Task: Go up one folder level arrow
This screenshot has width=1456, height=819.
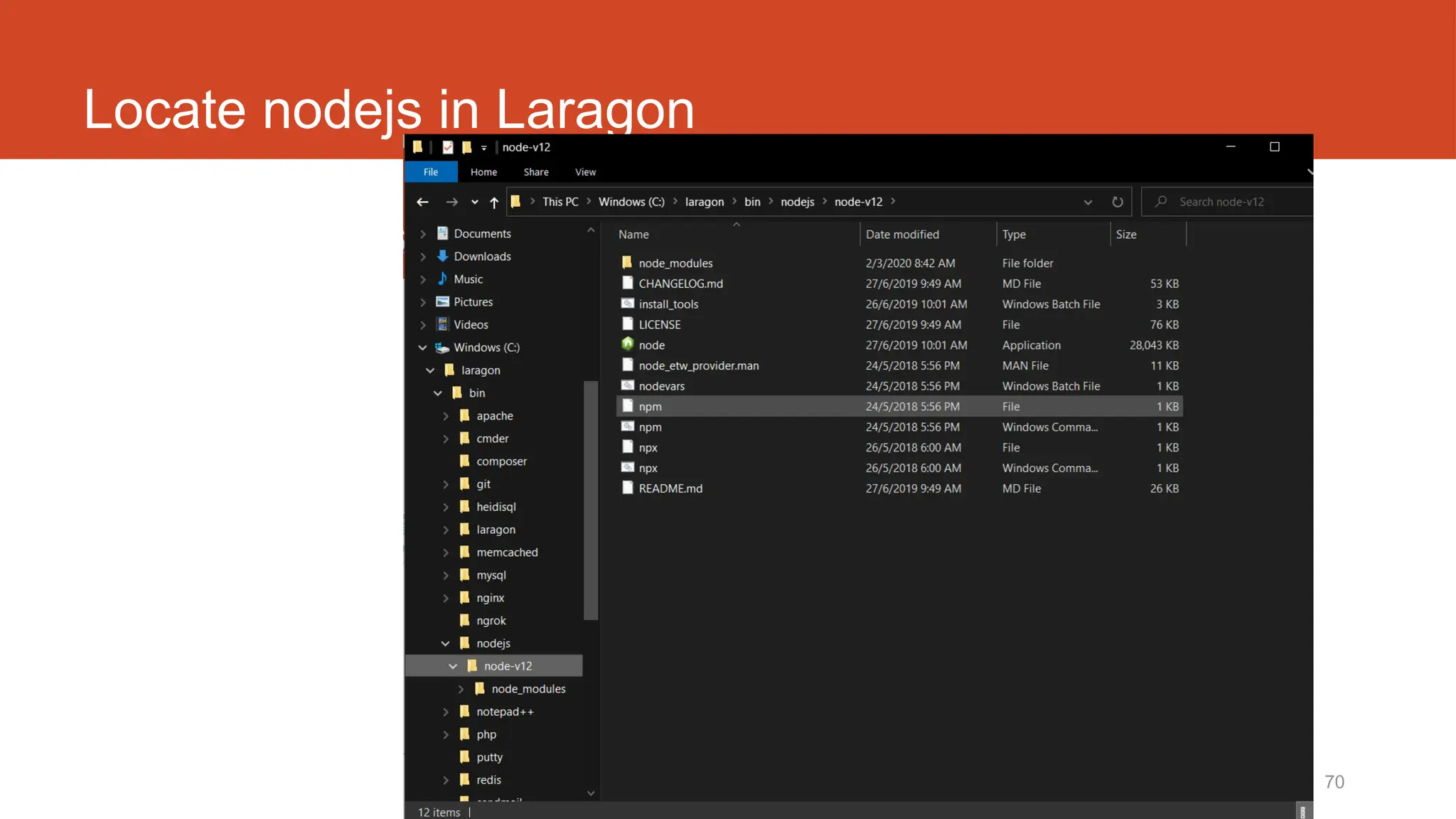Action: [494, 203]
